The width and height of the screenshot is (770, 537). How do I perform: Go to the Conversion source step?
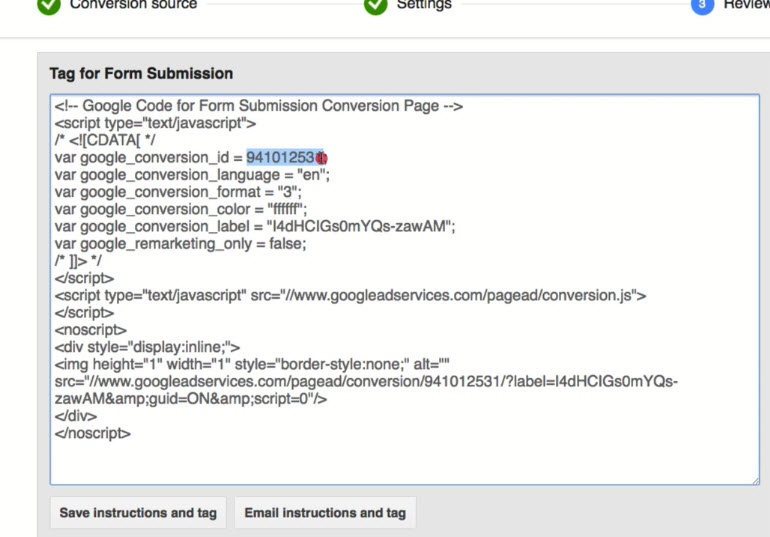[x=133, y=5]
